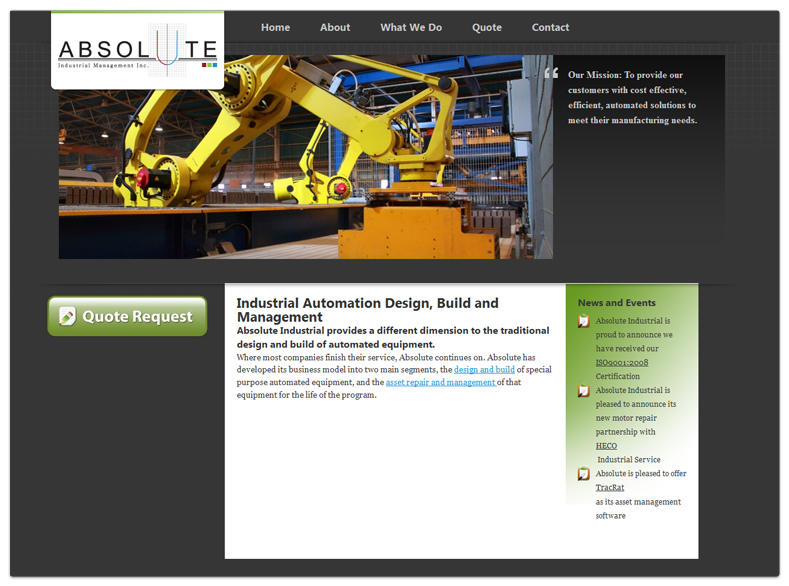The height and width of the screenshot is (586, 789).
Task: Open the What We Do menu item
Action: click(411, 28)
